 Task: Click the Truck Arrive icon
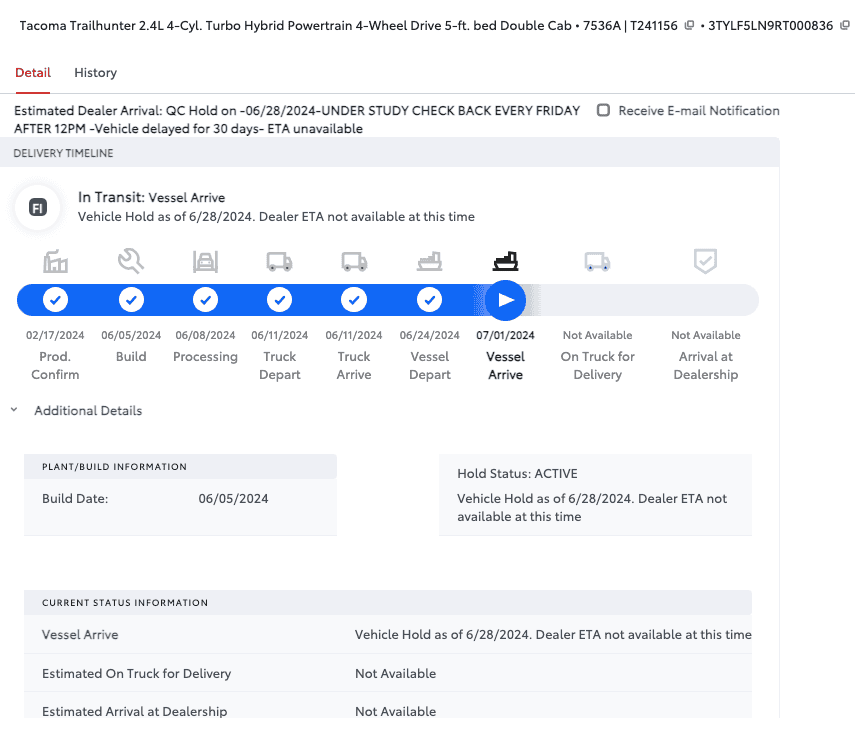pyautogui.click(x=354, y=262)
